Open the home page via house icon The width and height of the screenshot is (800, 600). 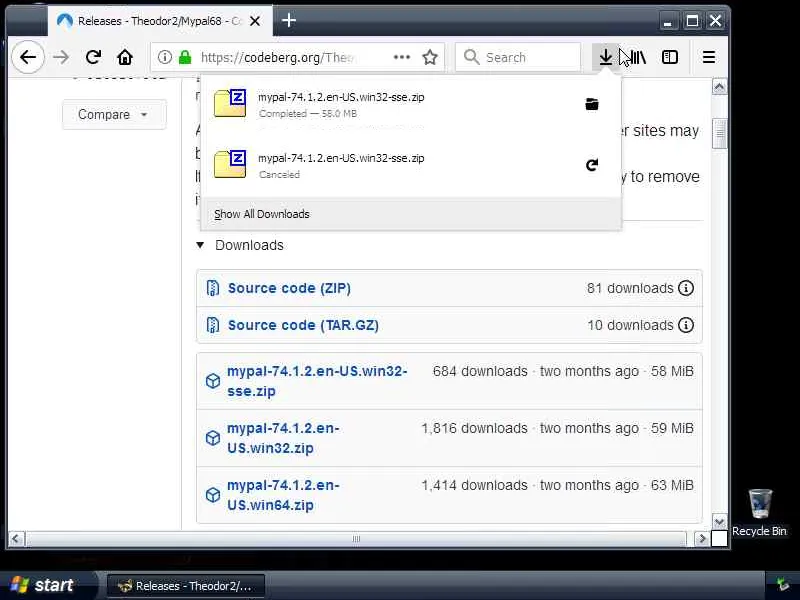coord(125,57)
